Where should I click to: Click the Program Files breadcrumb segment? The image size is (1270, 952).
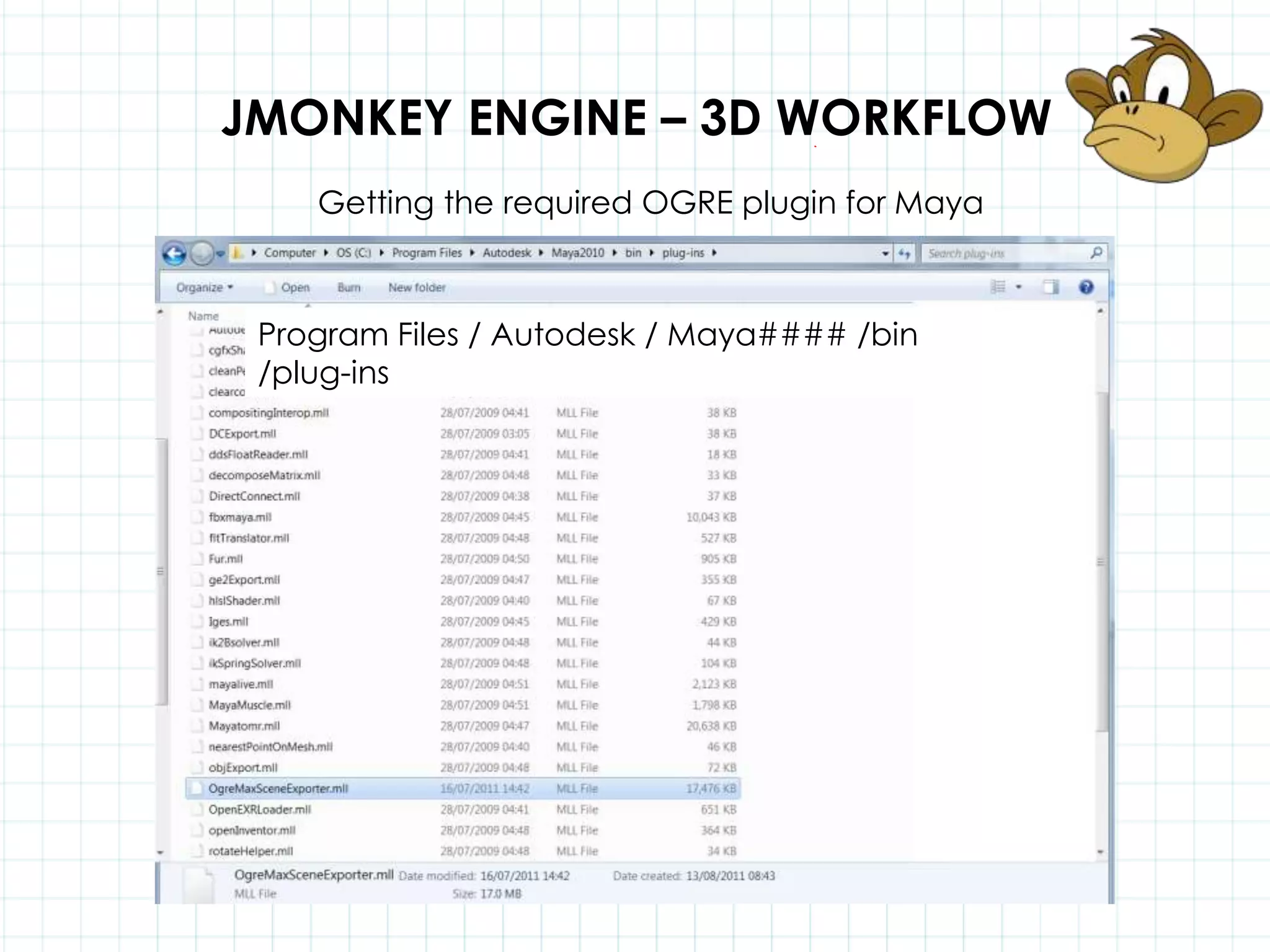(x=427, y=253)
